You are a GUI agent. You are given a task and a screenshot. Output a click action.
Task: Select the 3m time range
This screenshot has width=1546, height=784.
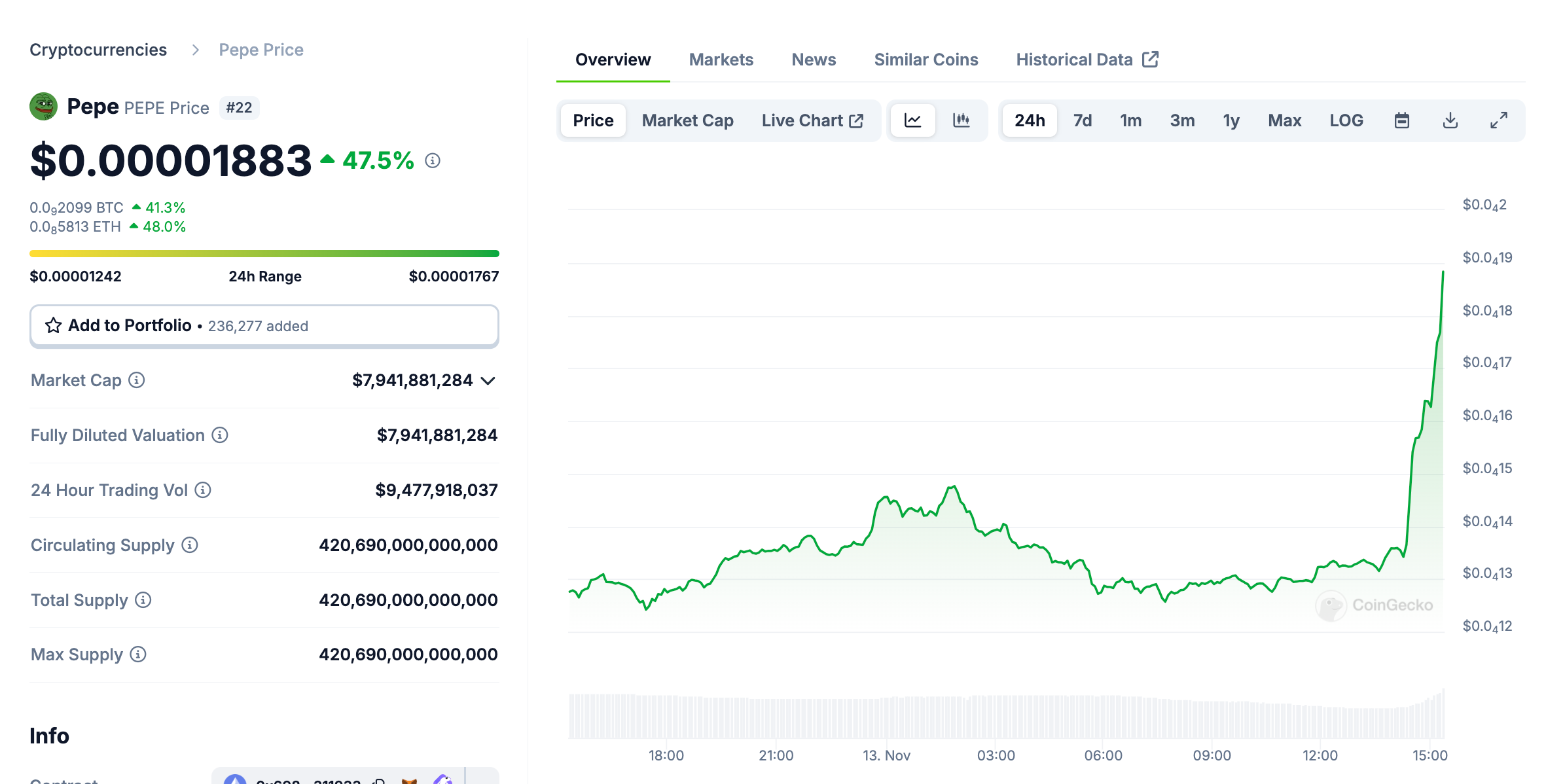tap(1182, 120)
